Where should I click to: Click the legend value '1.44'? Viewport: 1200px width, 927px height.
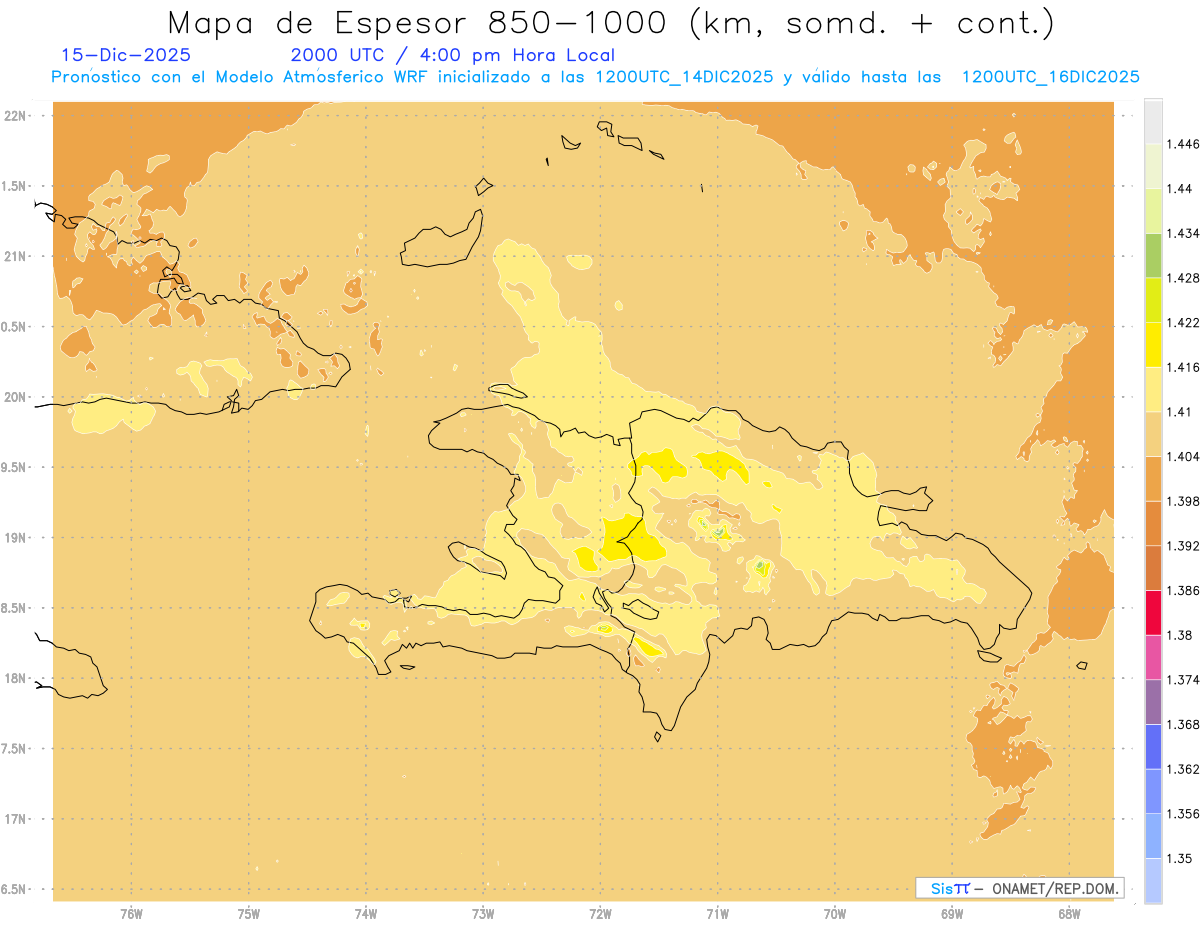[1180, 189]
